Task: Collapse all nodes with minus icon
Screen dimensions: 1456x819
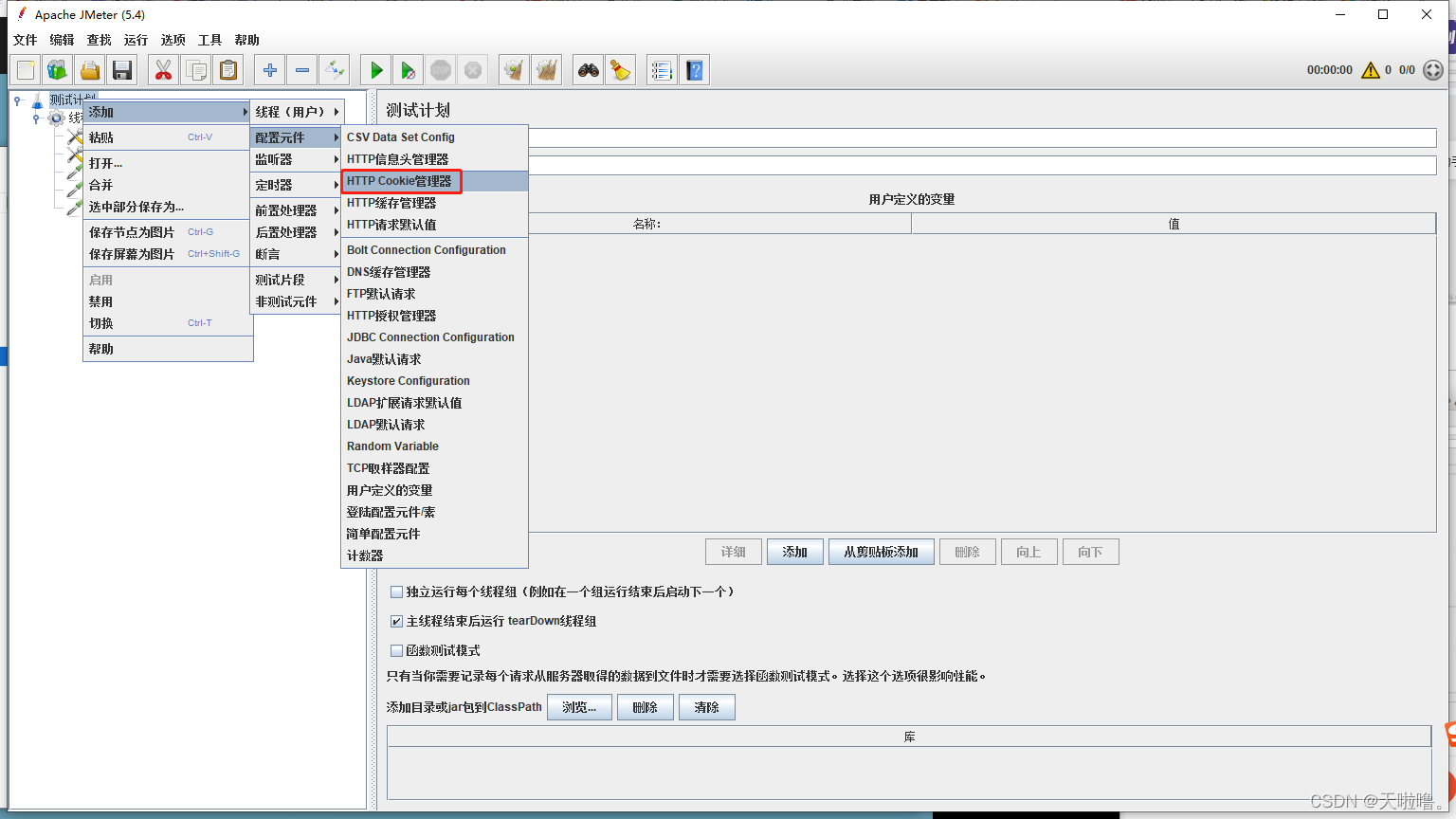Action: [302, 70]
